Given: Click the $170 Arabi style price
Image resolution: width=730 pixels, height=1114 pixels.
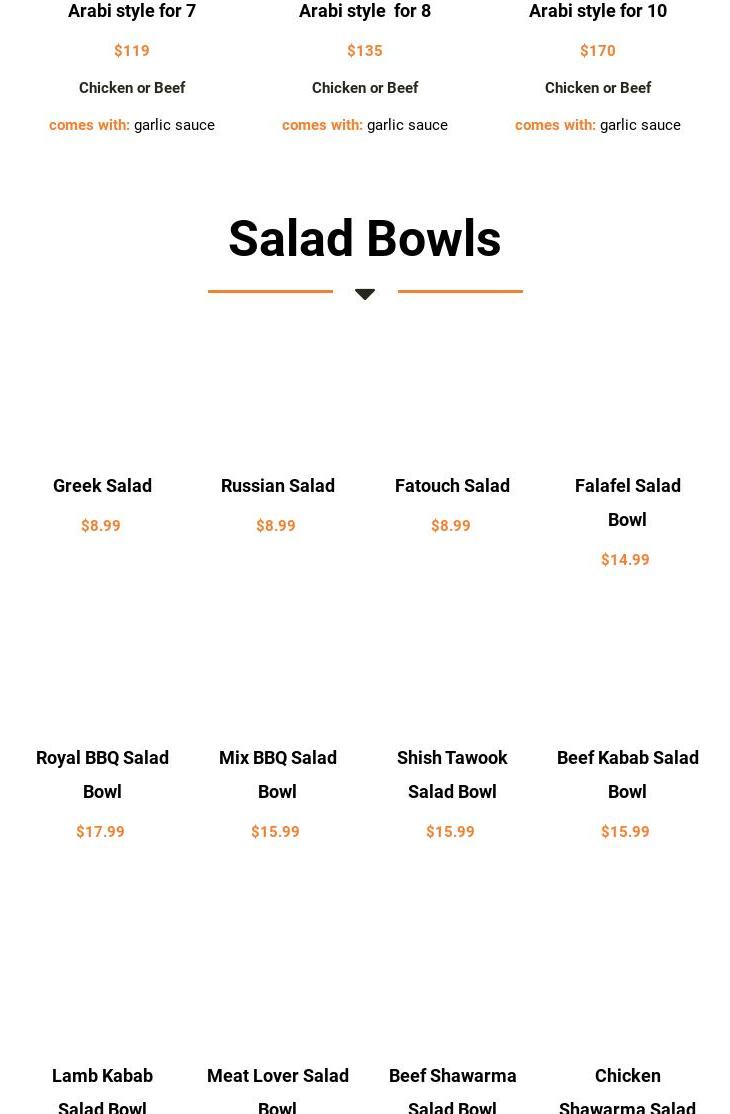Looking at the screenshot, I should (598, 50).
